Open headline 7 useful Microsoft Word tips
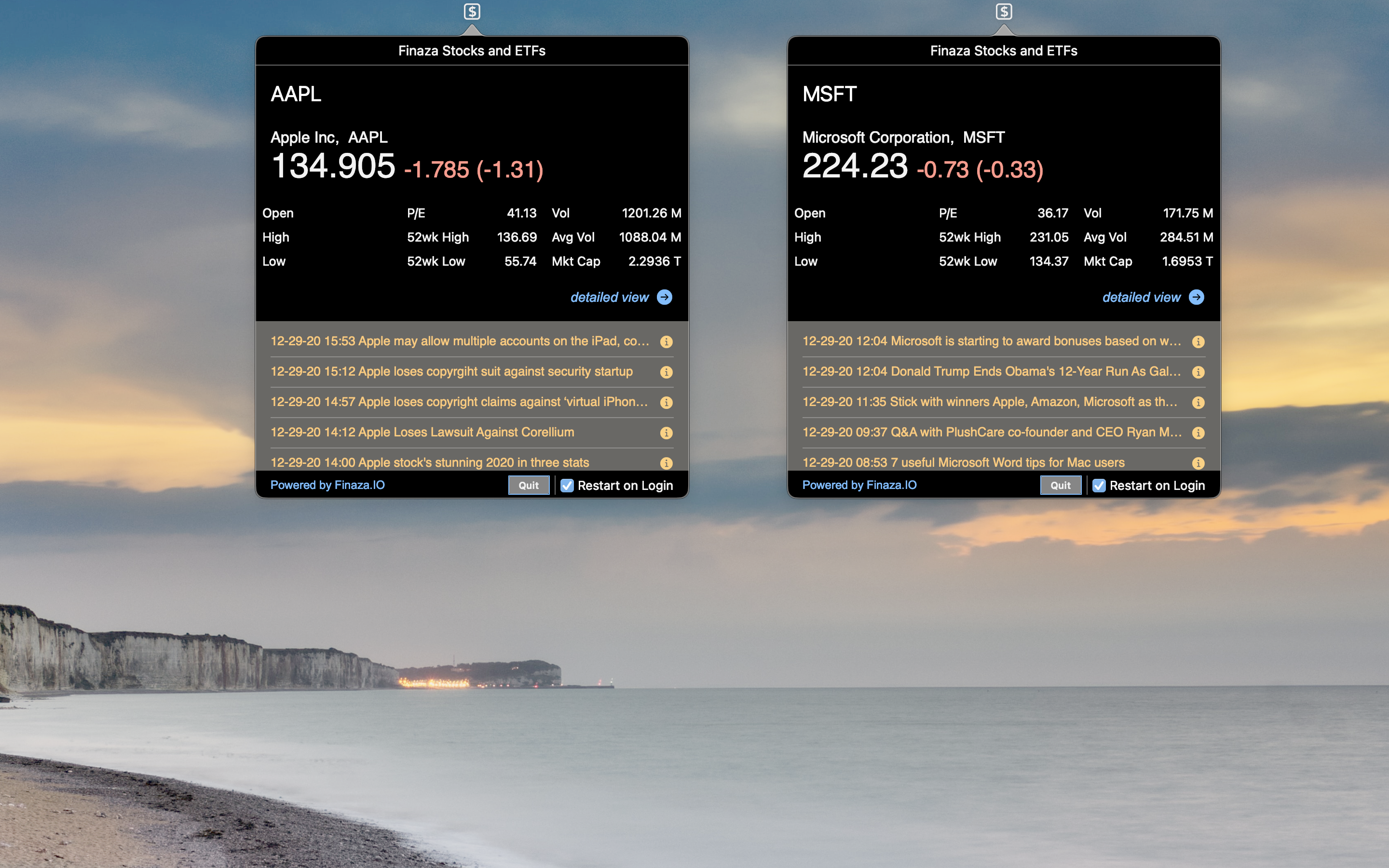 (963, 462)
